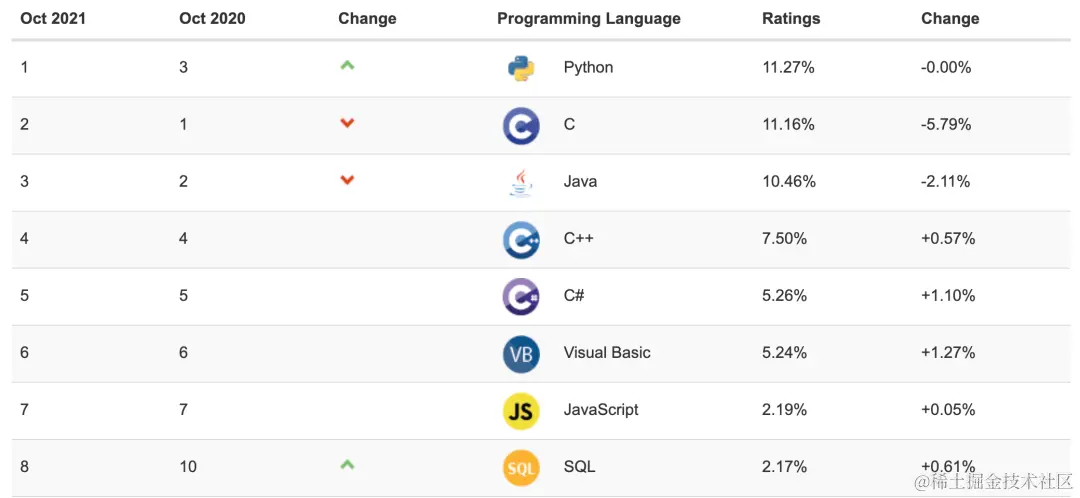
Task: Click red down arrow in Java row
Action: (x=347, y=180)
